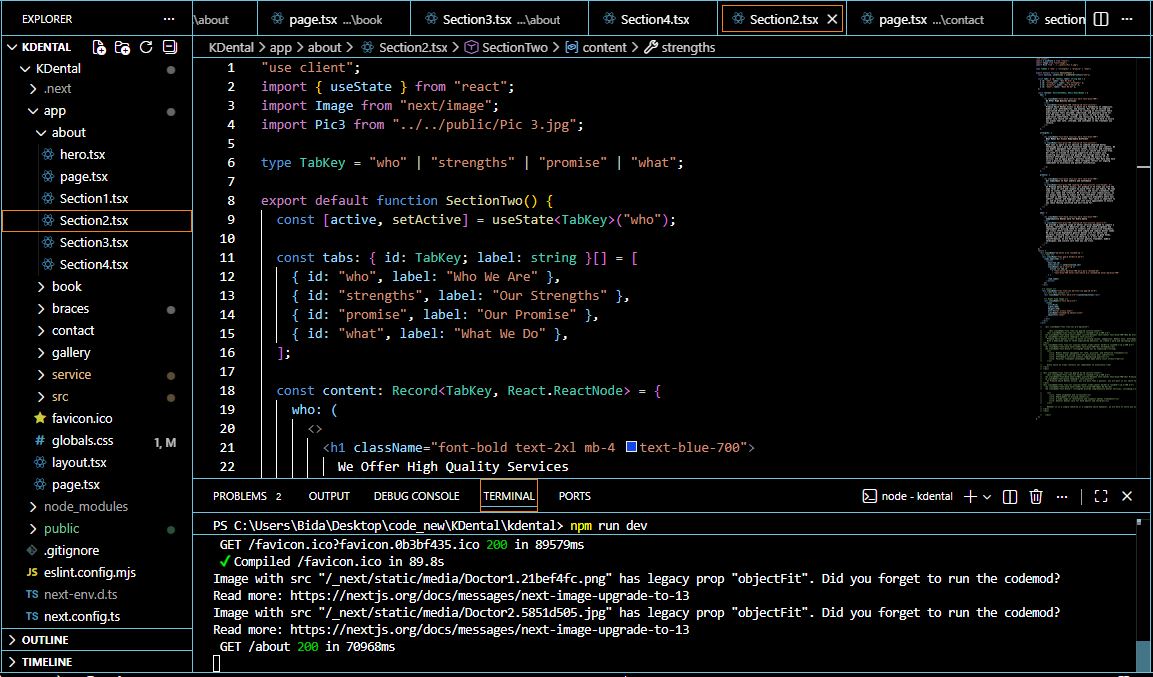Click the KDental breadcrumb segment
This screenshot has width=1153, height=677.
232,48
